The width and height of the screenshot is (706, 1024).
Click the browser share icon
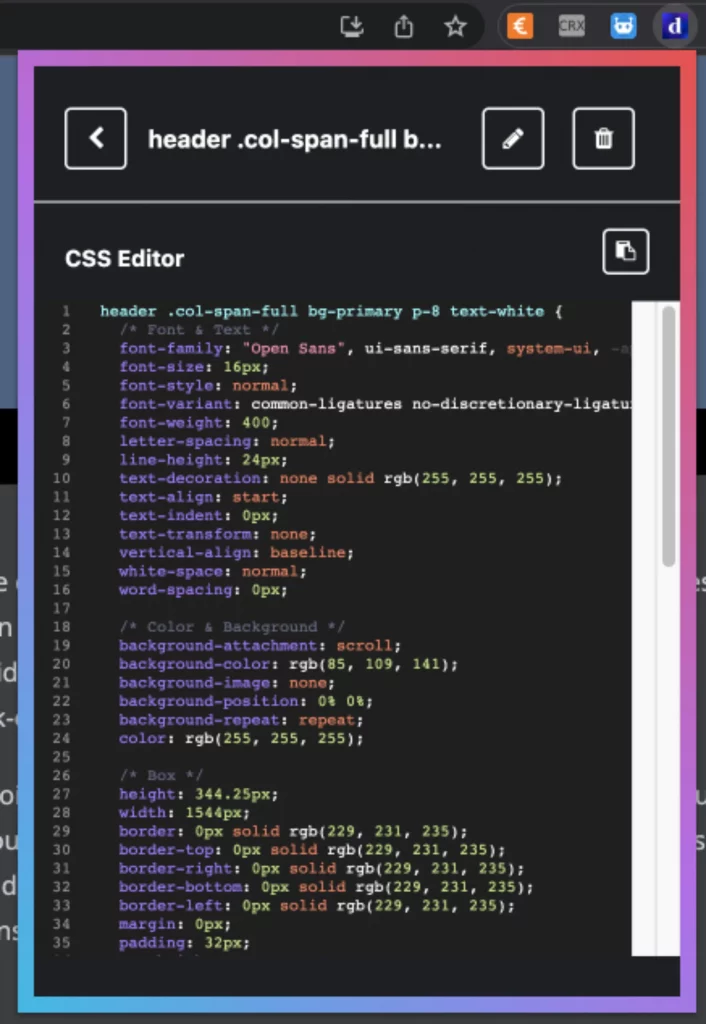404,27
